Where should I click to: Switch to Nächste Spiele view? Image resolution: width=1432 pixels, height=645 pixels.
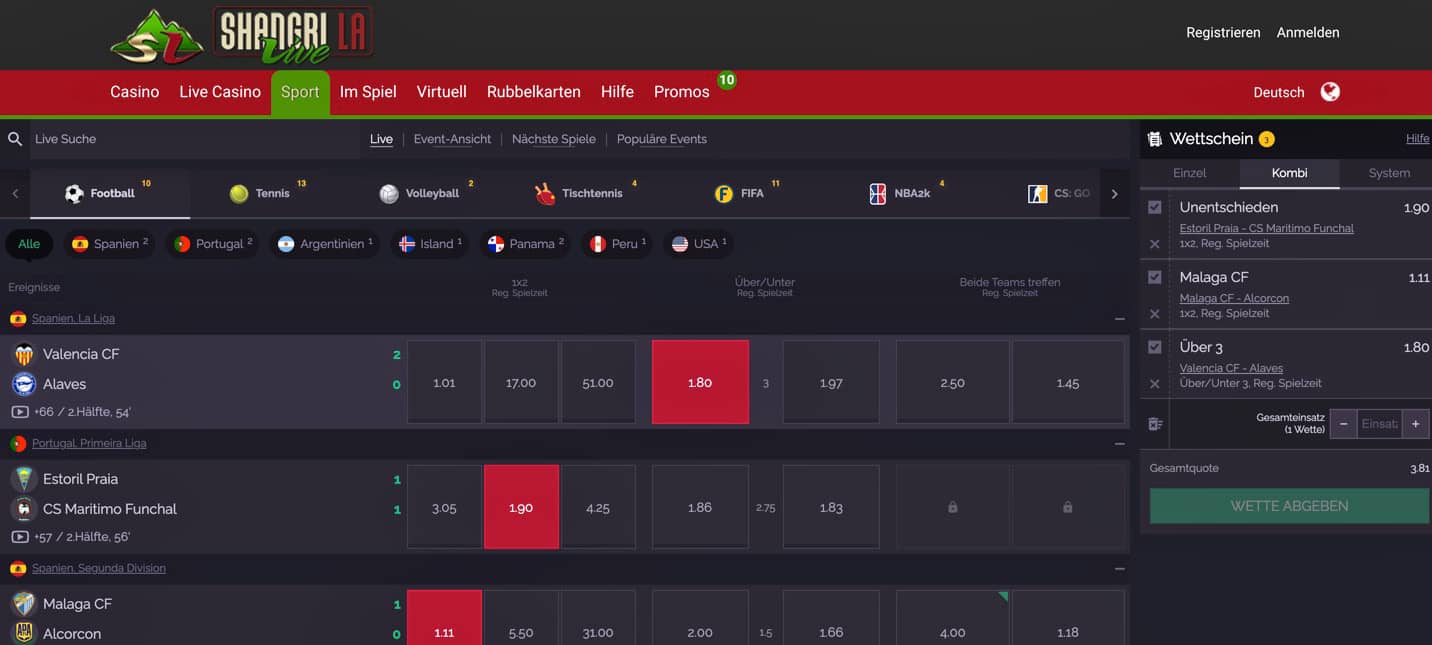[x=554, y=139]
